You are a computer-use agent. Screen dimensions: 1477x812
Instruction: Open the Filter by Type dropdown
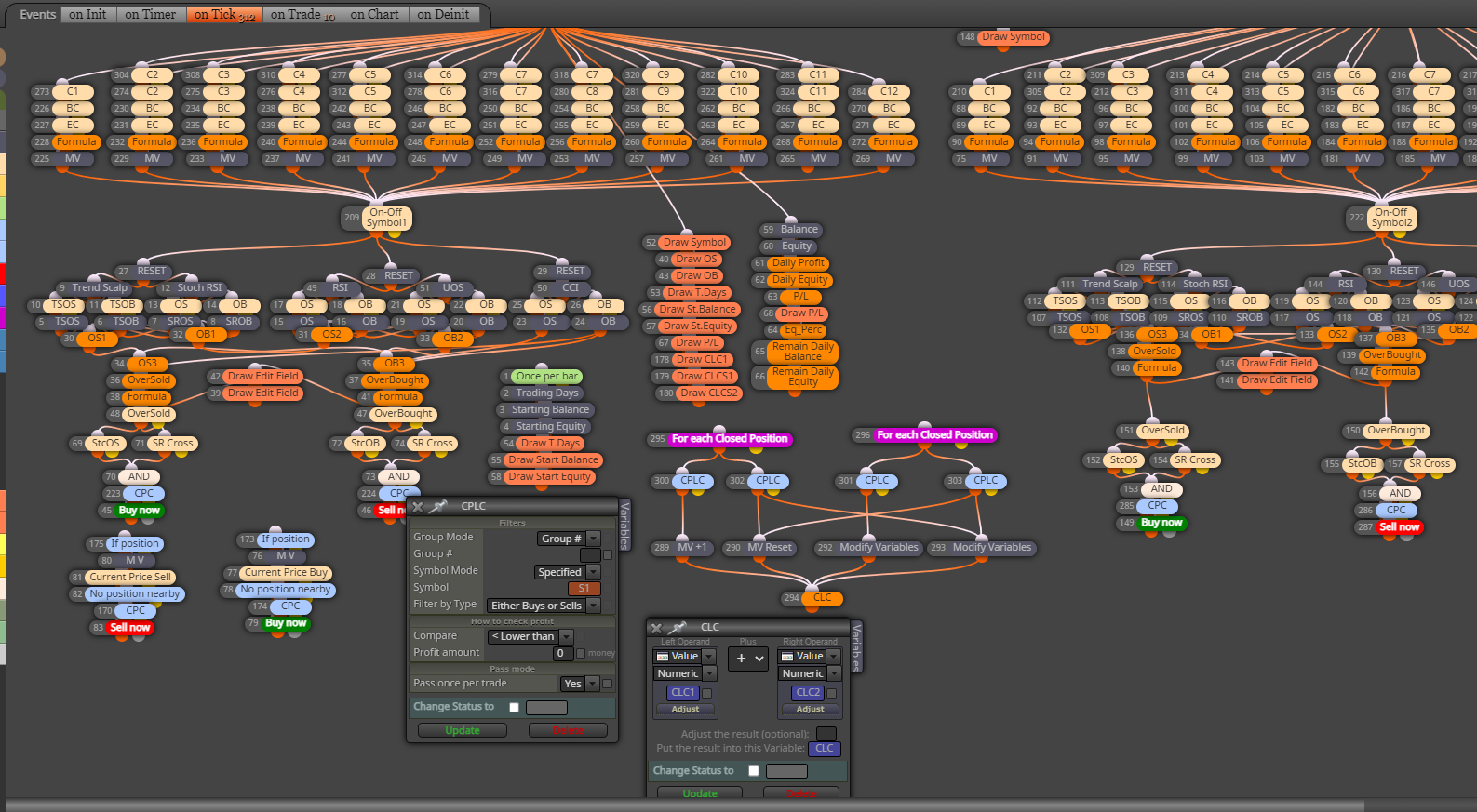pos(544,606)
